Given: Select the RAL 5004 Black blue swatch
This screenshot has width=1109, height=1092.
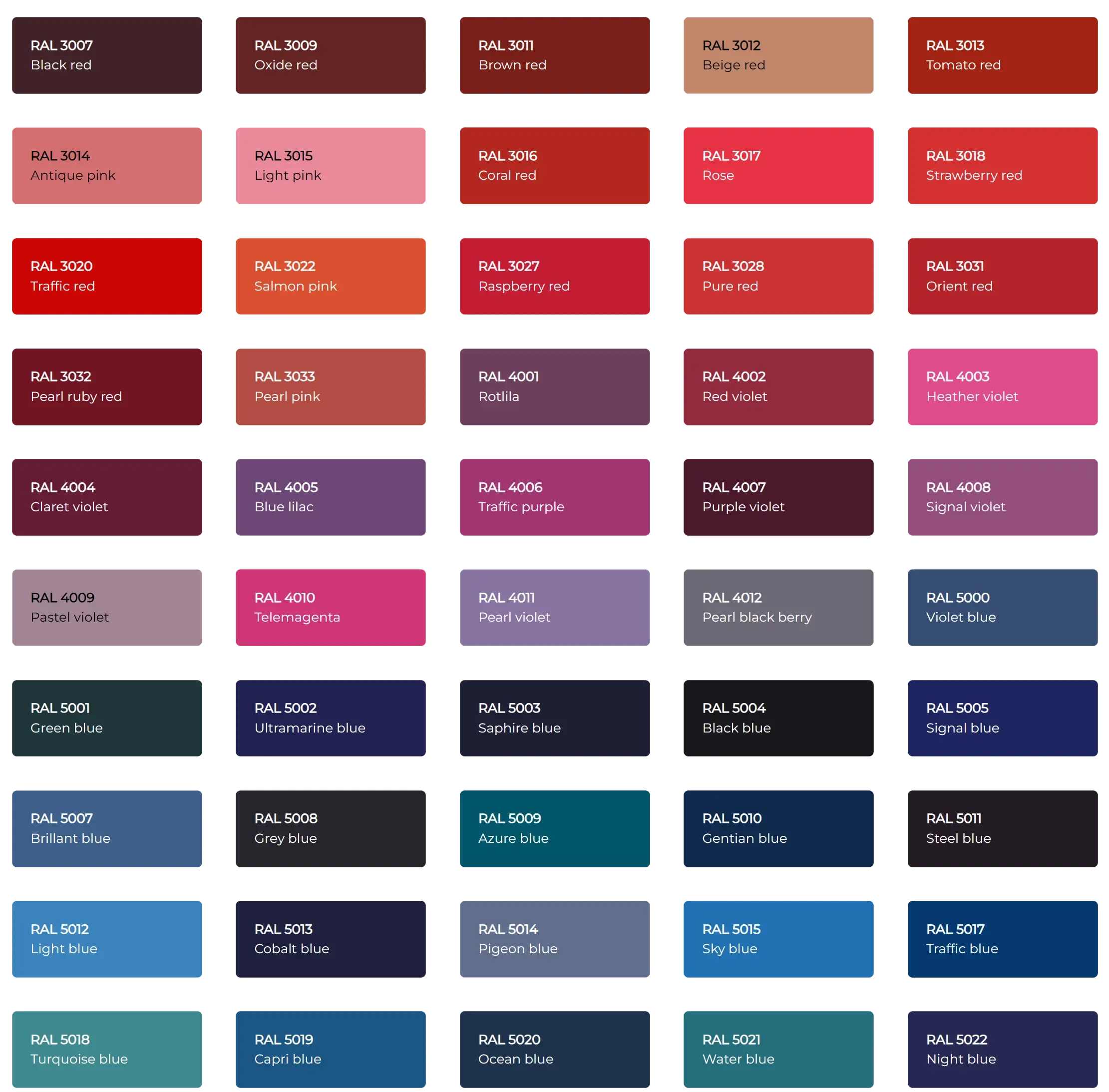Looking at the screenshot, I should (x=778, y=718).
